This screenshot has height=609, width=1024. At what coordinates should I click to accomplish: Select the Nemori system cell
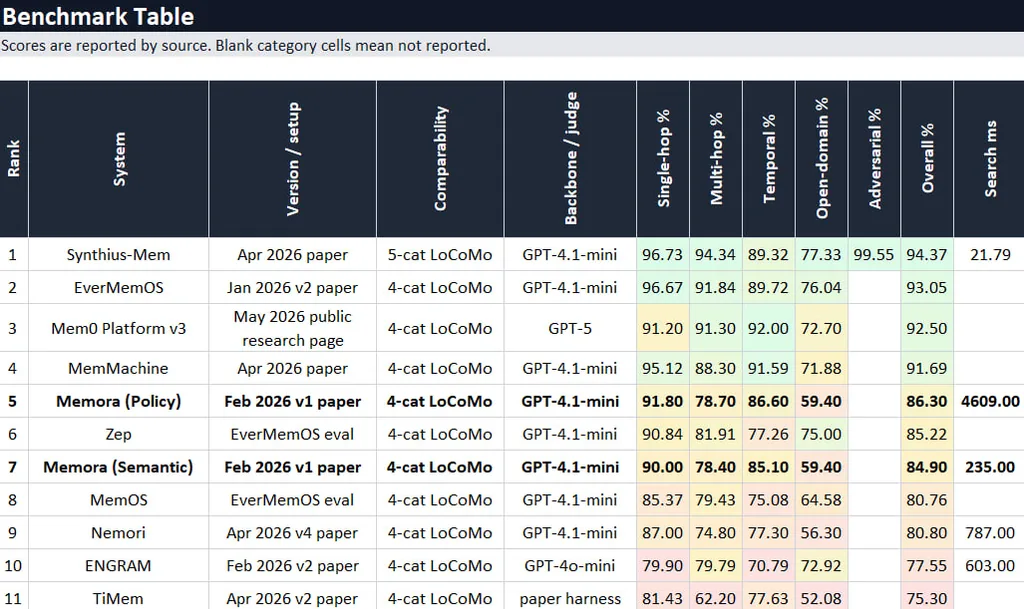tap(118, 533)
